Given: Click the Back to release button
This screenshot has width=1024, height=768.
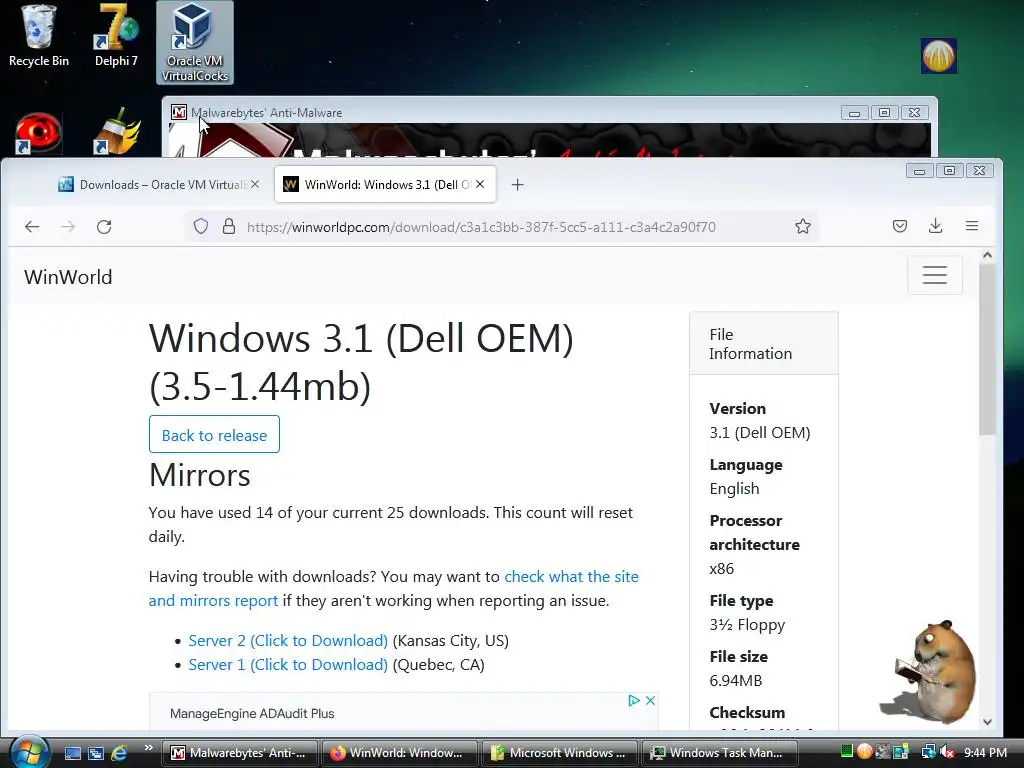Looking at the screenshot, I should coord(214,434).
